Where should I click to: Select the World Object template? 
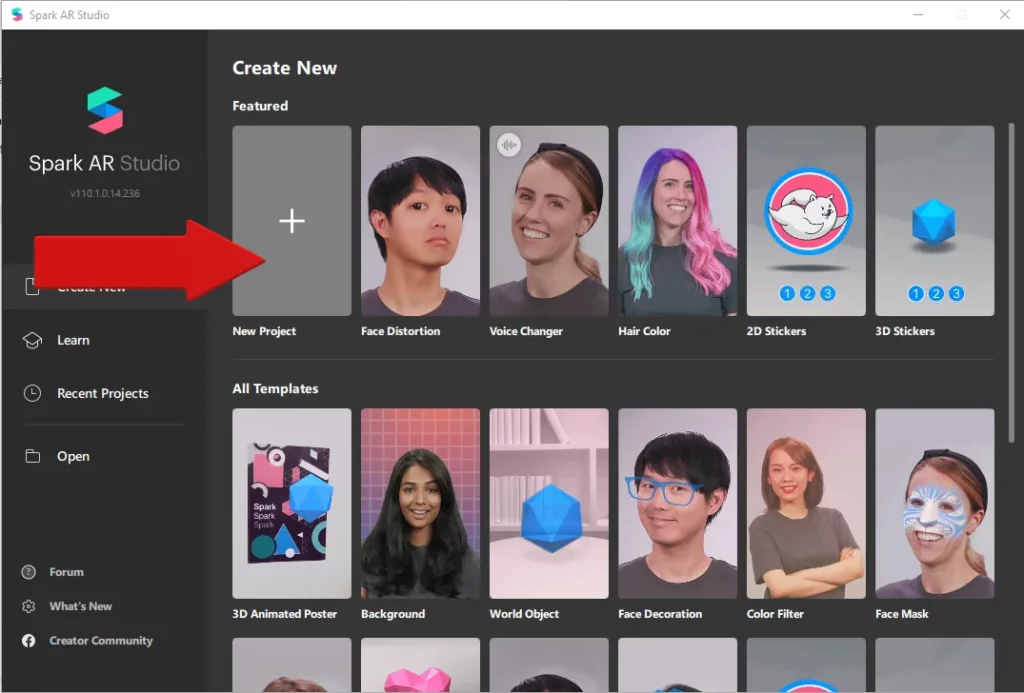click(549, 504)
